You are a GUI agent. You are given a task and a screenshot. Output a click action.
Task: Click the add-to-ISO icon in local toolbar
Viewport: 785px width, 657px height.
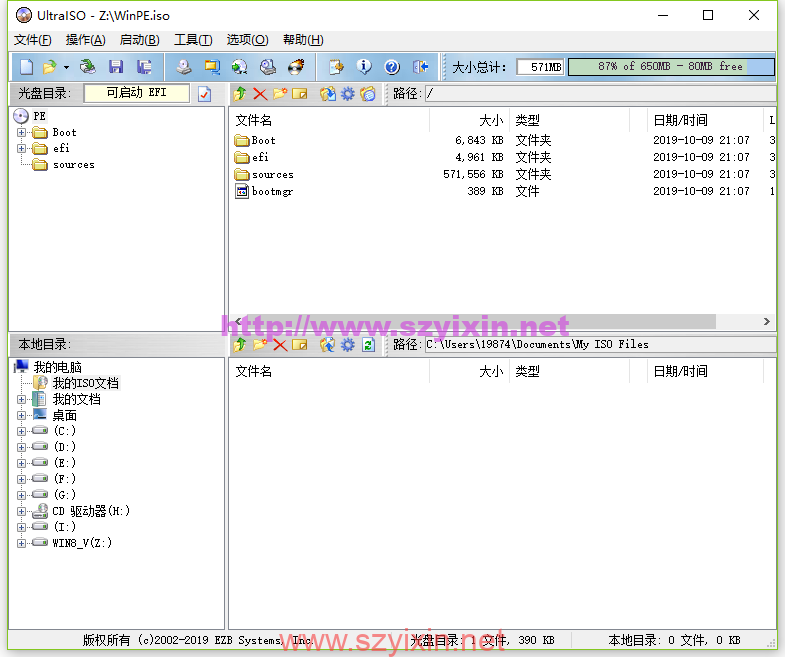tap(328, 345)
